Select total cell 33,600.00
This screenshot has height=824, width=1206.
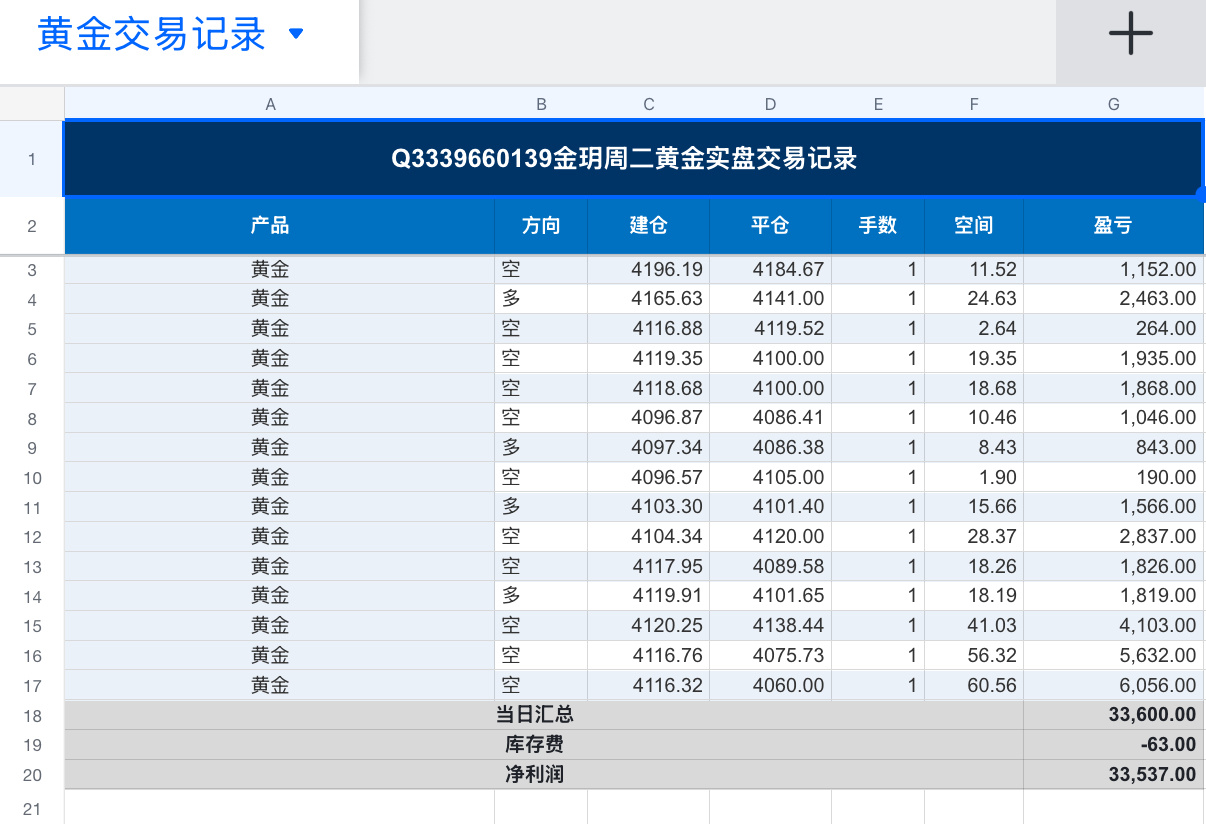tap(1114, 715)
